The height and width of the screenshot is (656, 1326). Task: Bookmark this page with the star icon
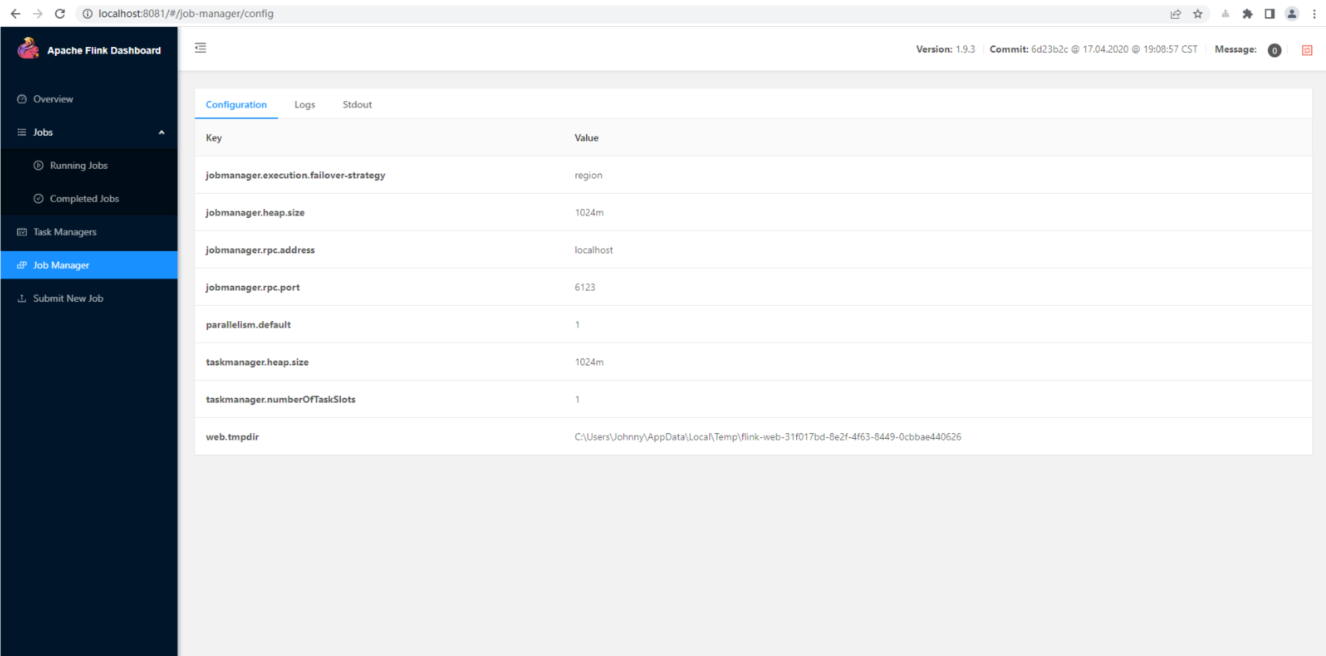1197,14
